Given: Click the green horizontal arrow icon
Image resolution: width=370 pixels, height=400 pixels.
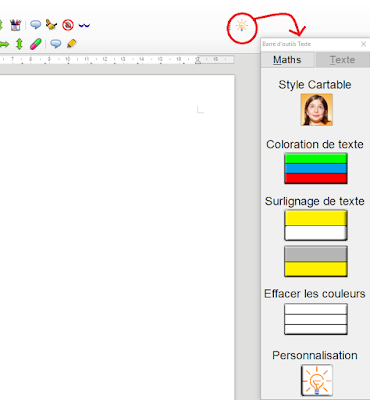Looking at the screenshot, I should (x=4, y=44).
